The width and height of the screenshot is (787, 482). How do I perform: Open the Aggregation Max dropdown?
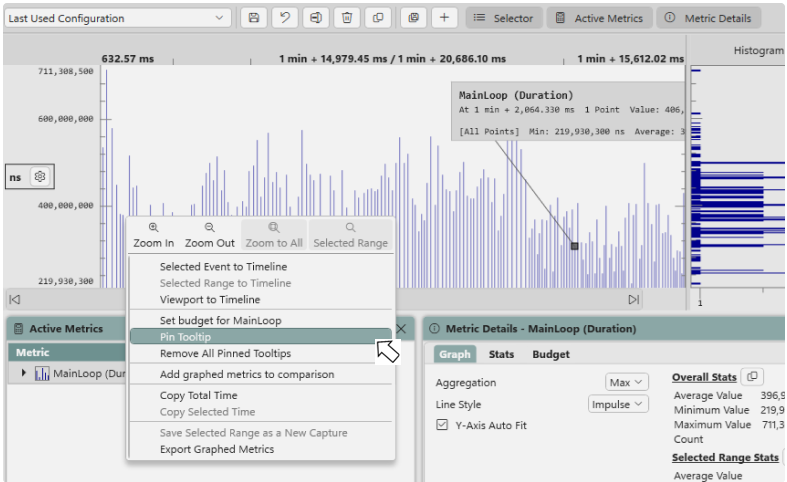click(626, 382)
